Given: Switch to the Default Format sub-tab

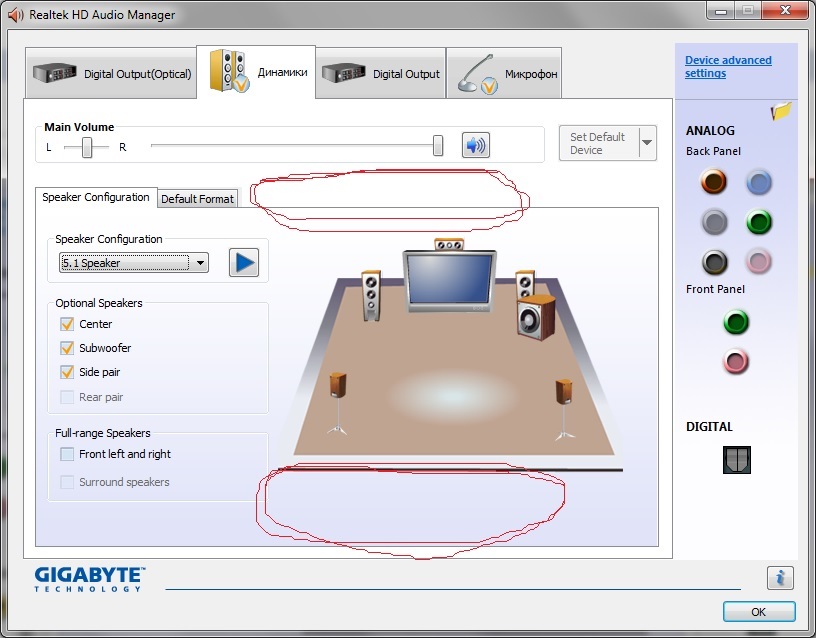Looking at the screenshot, I should pyautogui.click(x=197, y=199).
